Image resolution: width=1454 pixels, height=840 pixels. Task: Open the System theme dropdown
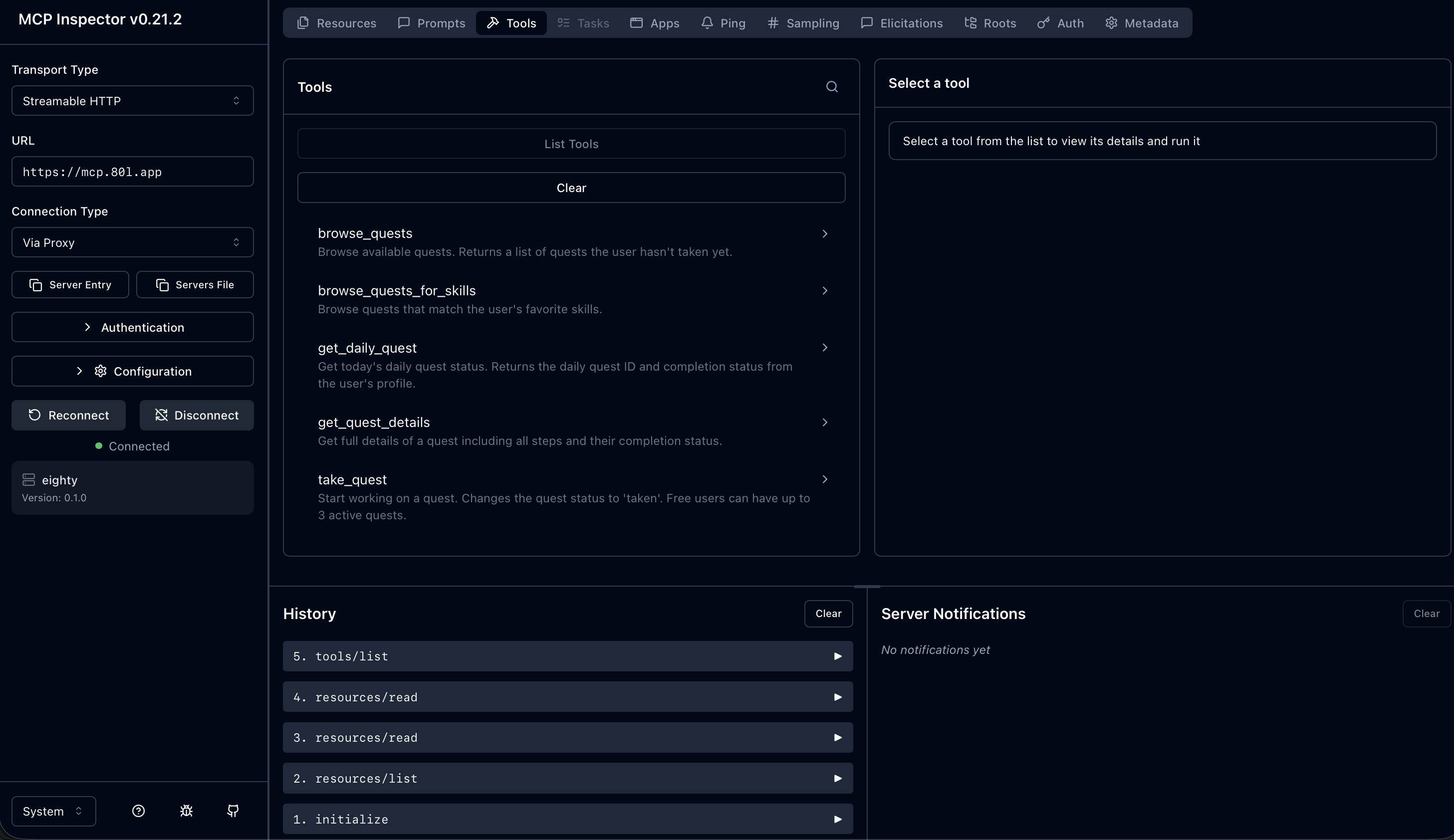pos(54,811)
